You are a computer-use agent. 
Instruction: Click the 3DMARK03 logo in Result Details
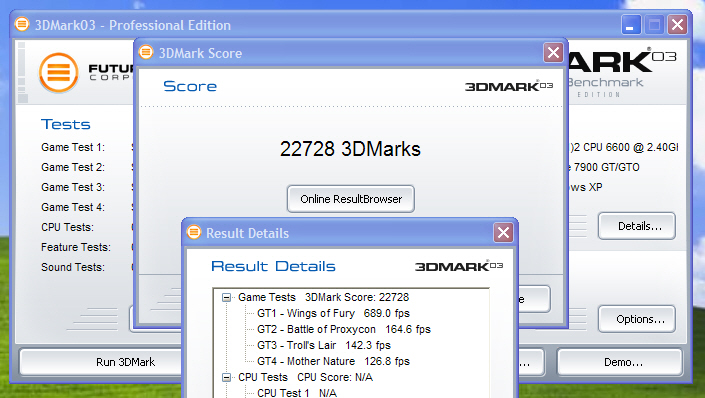[x=459, y=266]
